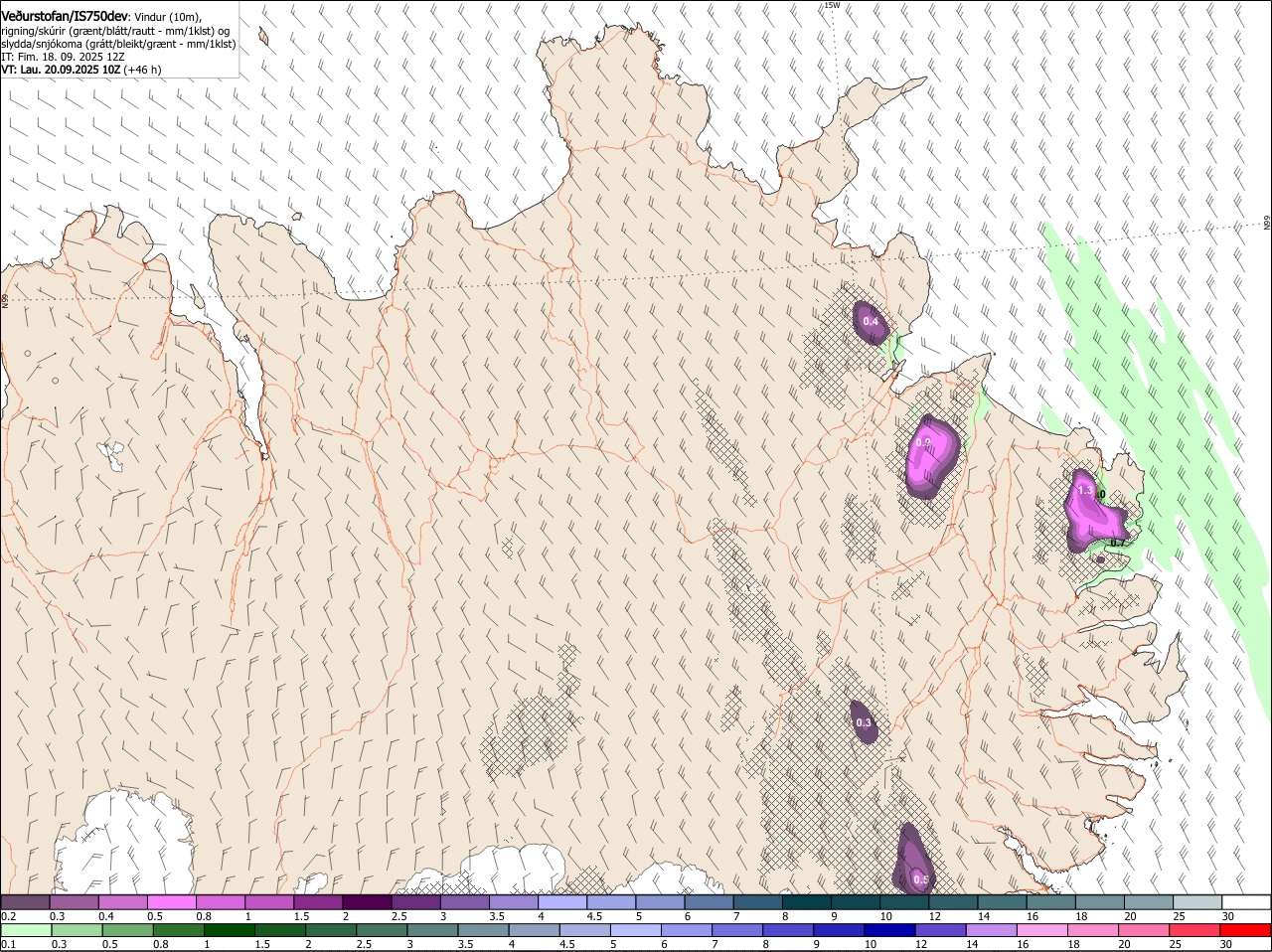Select the 5 pale blue rain scale swatch
1272x952 pixels.
[x=638, y=931]
